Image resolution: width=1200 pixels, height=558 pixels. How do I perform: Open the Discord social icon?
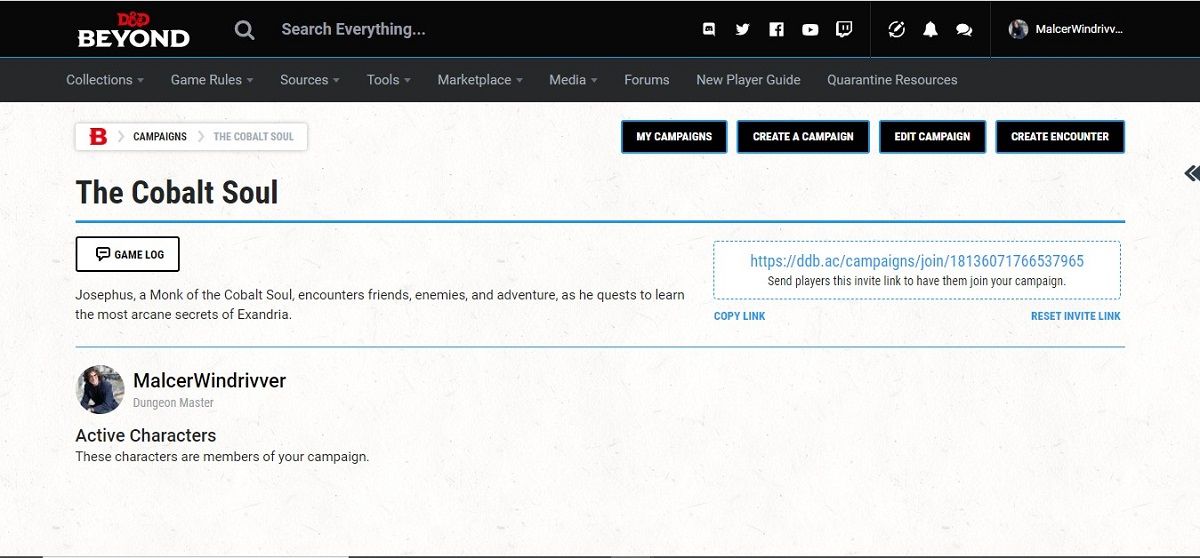click(709, 30)
